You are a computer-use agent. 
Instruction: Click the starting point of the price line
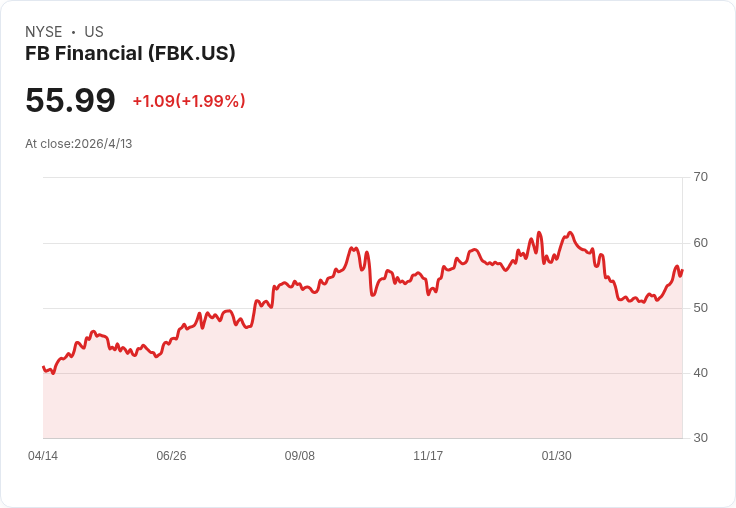(43, 368)
